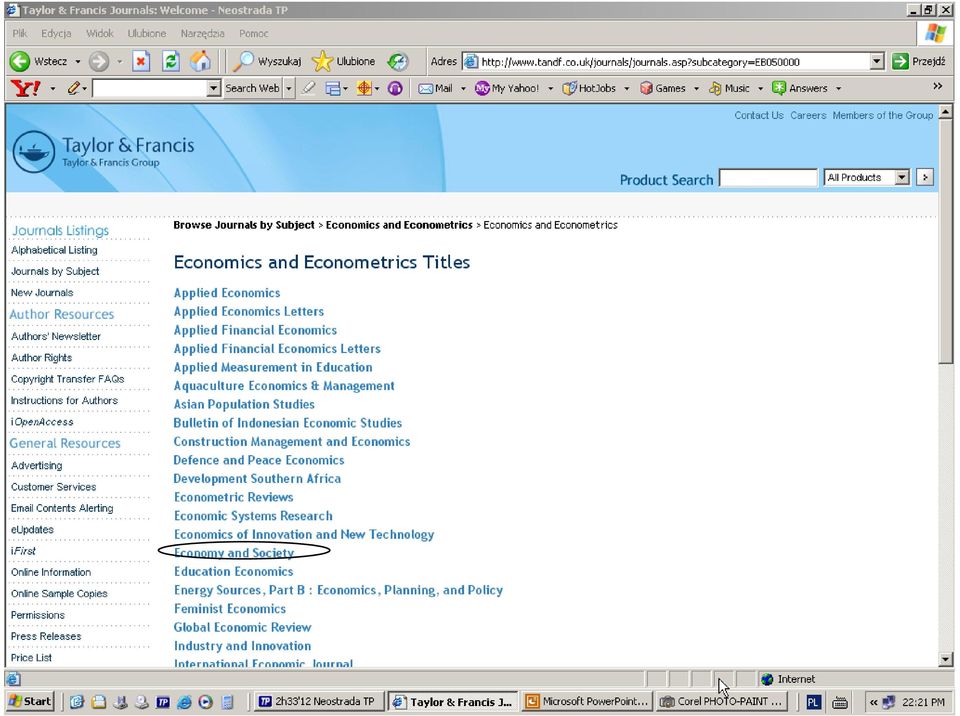Open Alphabetical Listing in sidebar
The height and width of the screenshot is (716, 960).
pyautogui.click(x=54, y=250)
